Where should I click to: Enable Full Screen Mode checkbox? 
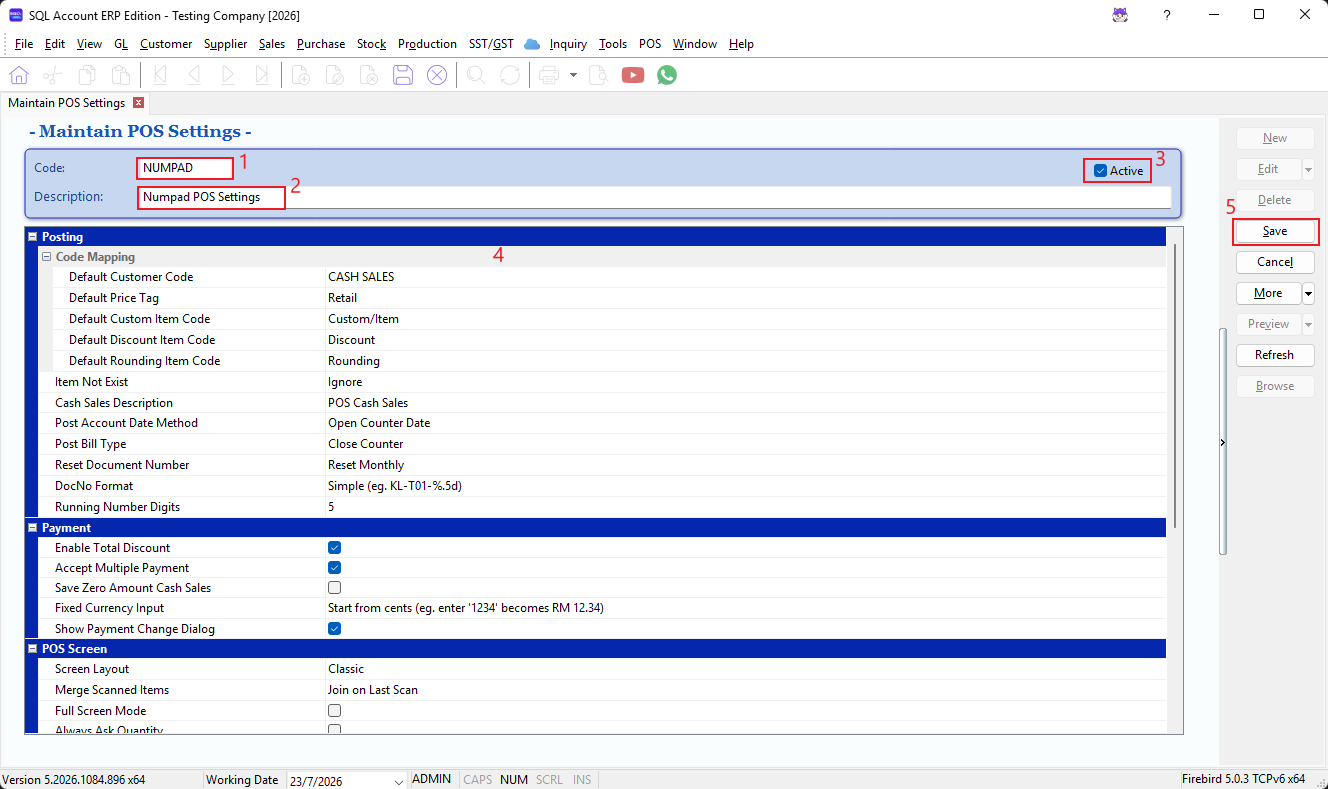(335, 711)
